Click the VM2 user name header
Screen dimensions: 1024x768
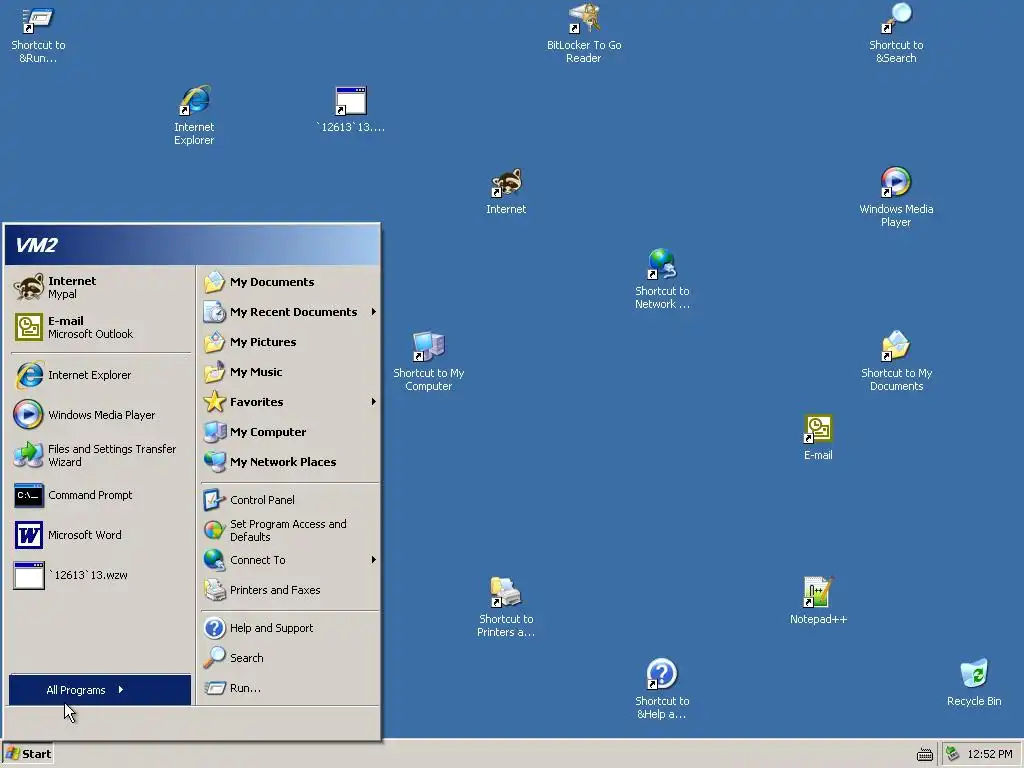(37, 245)
